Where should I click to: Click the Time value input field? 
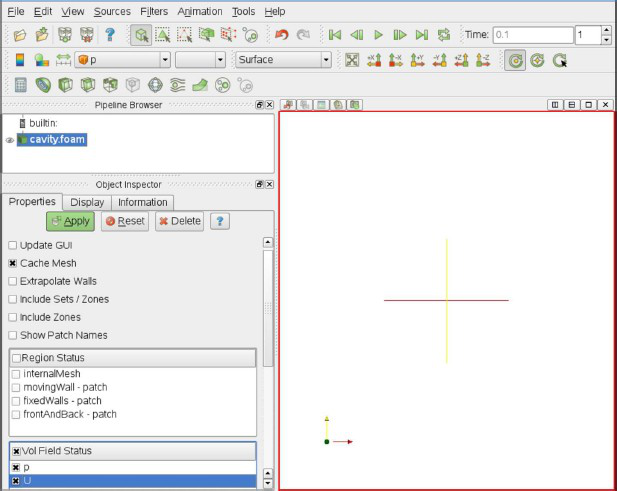(531, 35)
